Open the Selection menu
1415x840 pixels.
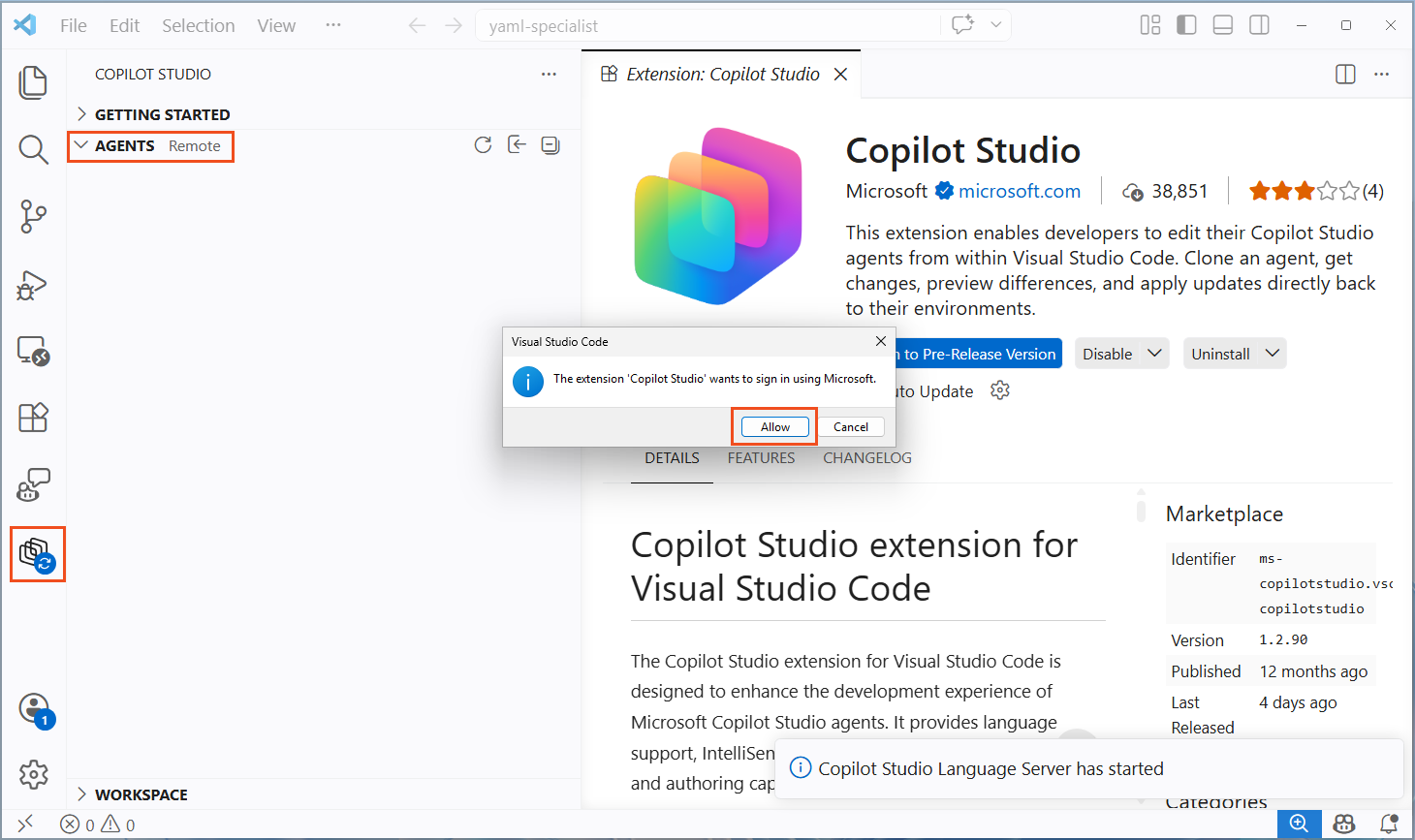[x=198, y=25]
